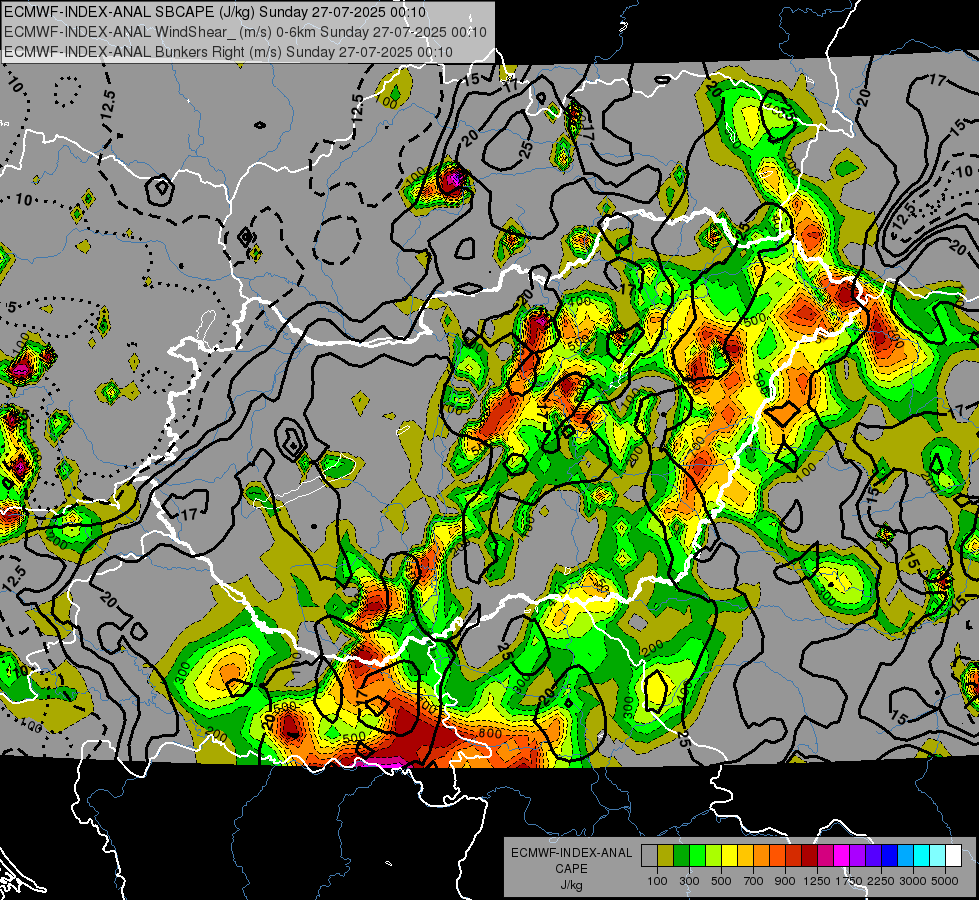Click the bright cyan legend swatch

point(922,856)
